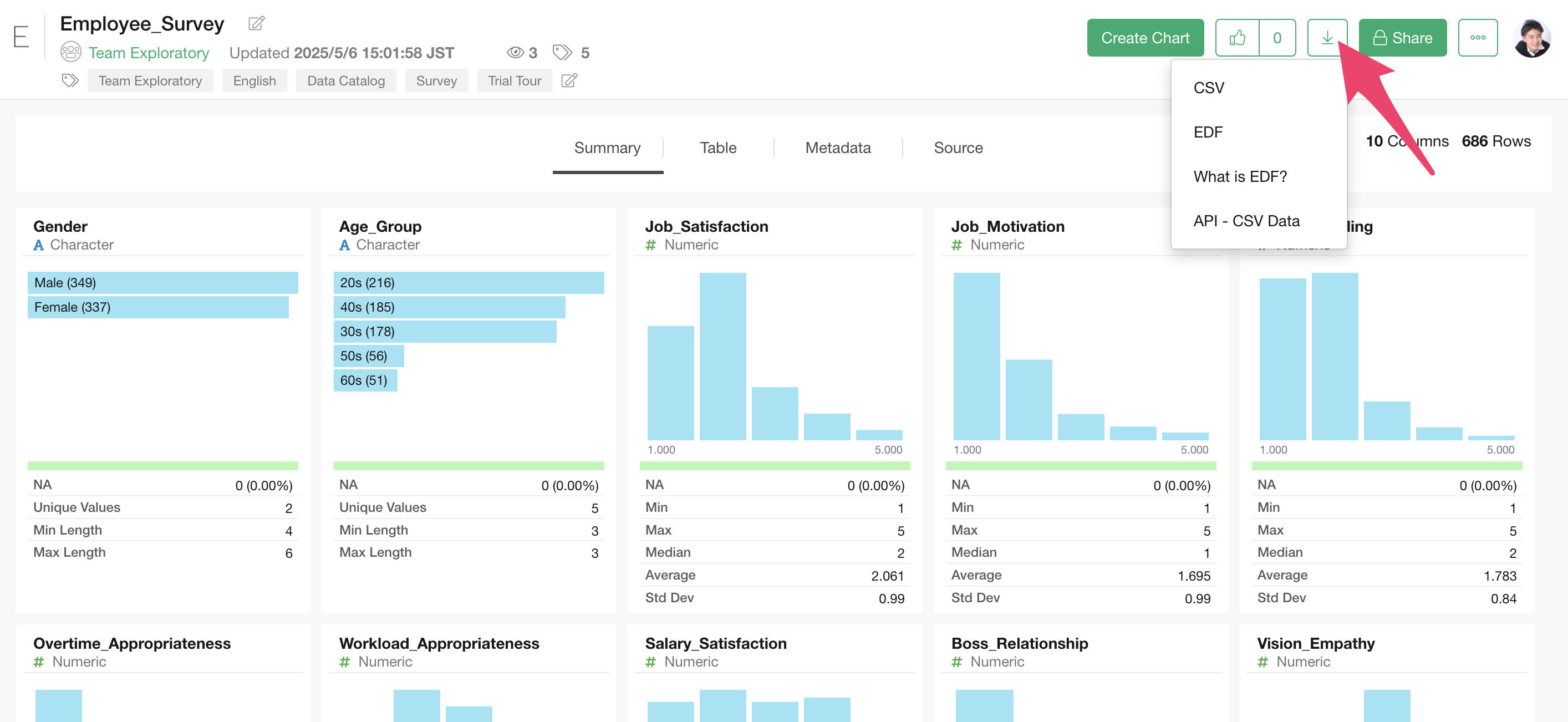The width and height of the screenshot is (1568, 722).
Task: Click the Male (349) bar in Gender
Action: pyautogui.click(x=162, y=282)
